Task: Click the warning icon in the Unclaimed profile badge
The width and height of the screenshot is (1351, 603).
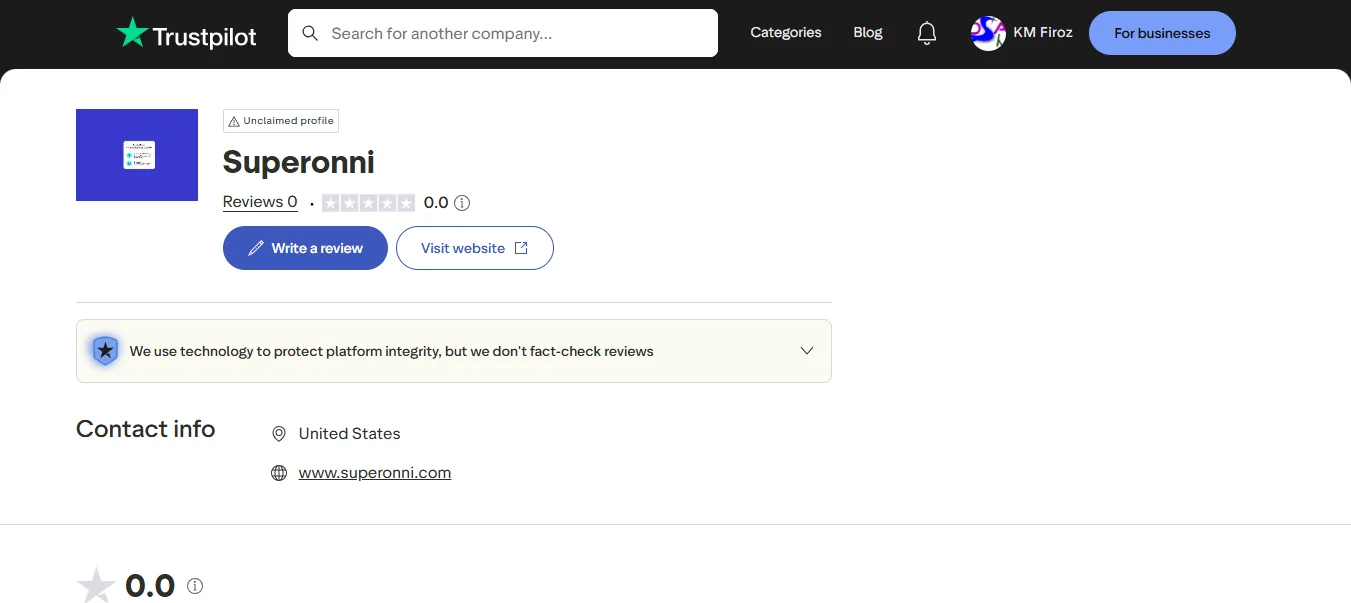Action: (234, 121)
